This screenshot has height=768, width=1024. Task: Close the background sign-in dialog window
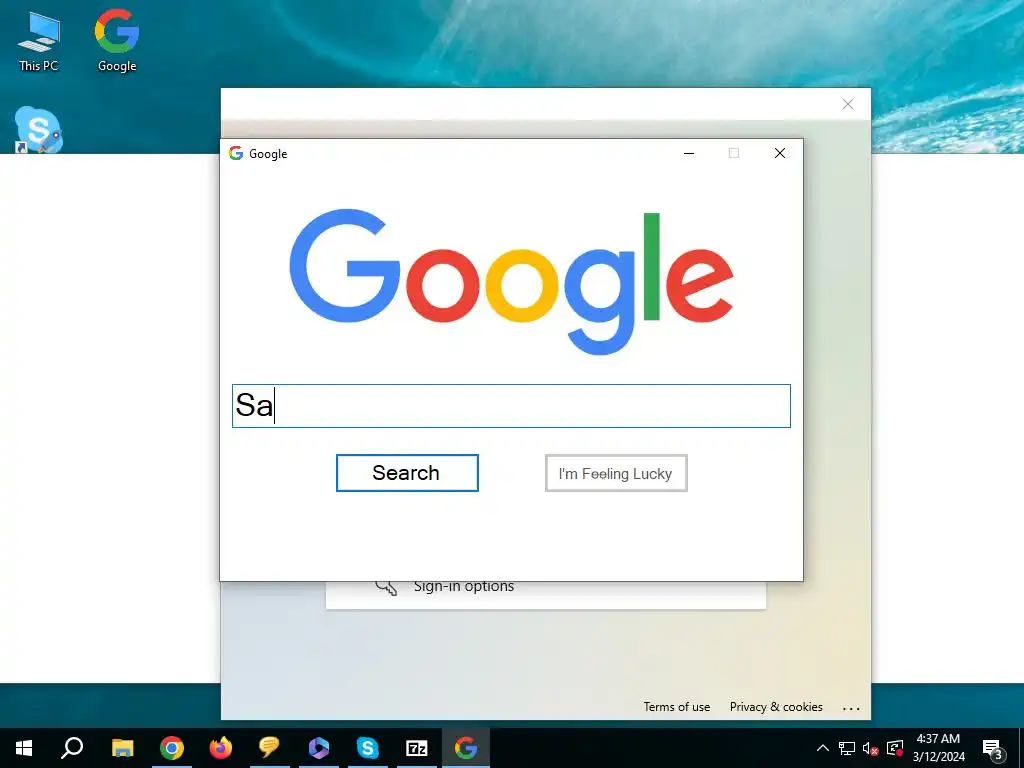click(x=848, y=104)
